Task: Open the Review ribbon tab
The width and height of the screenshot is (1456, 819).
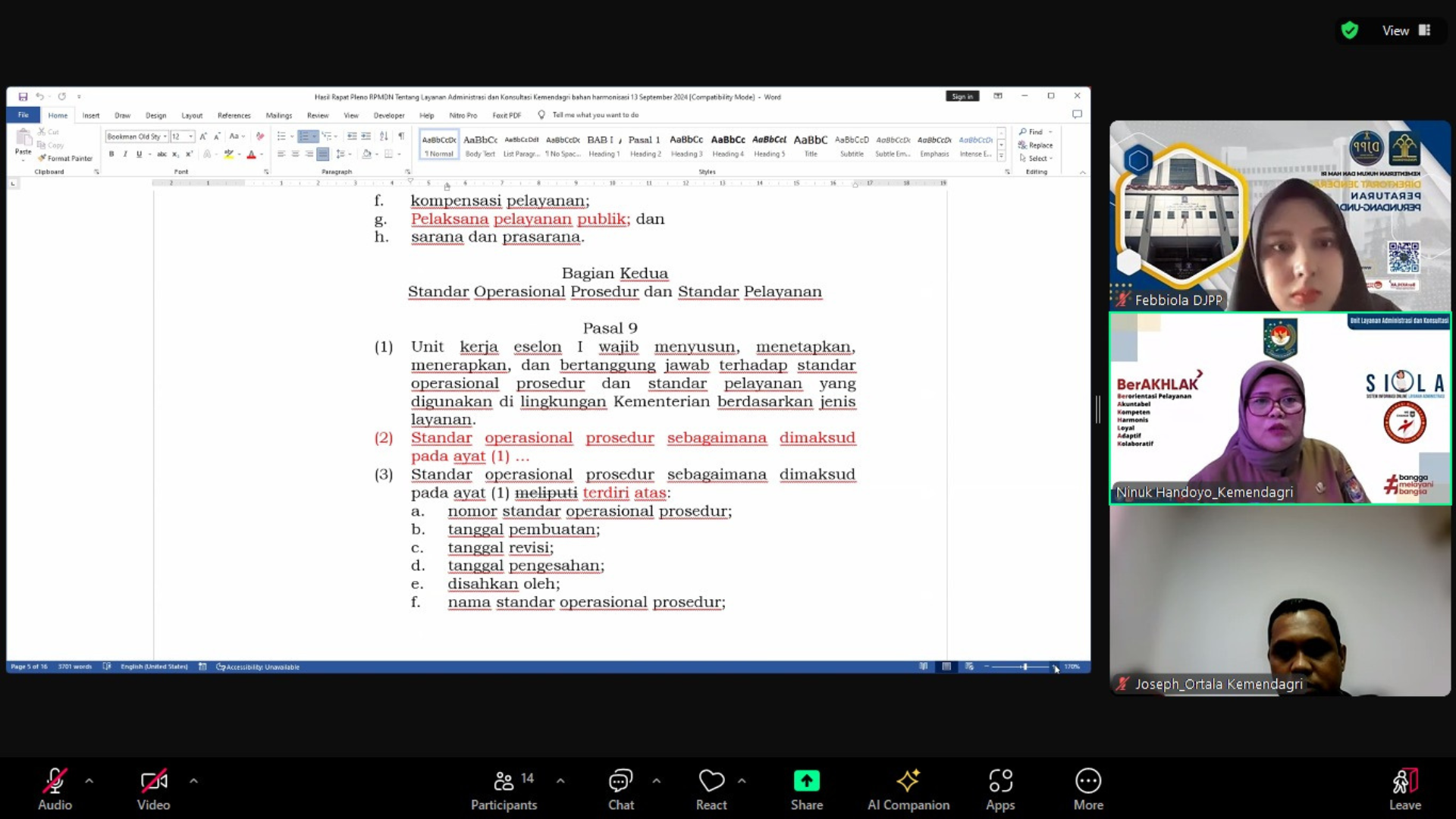Action: 318,115
